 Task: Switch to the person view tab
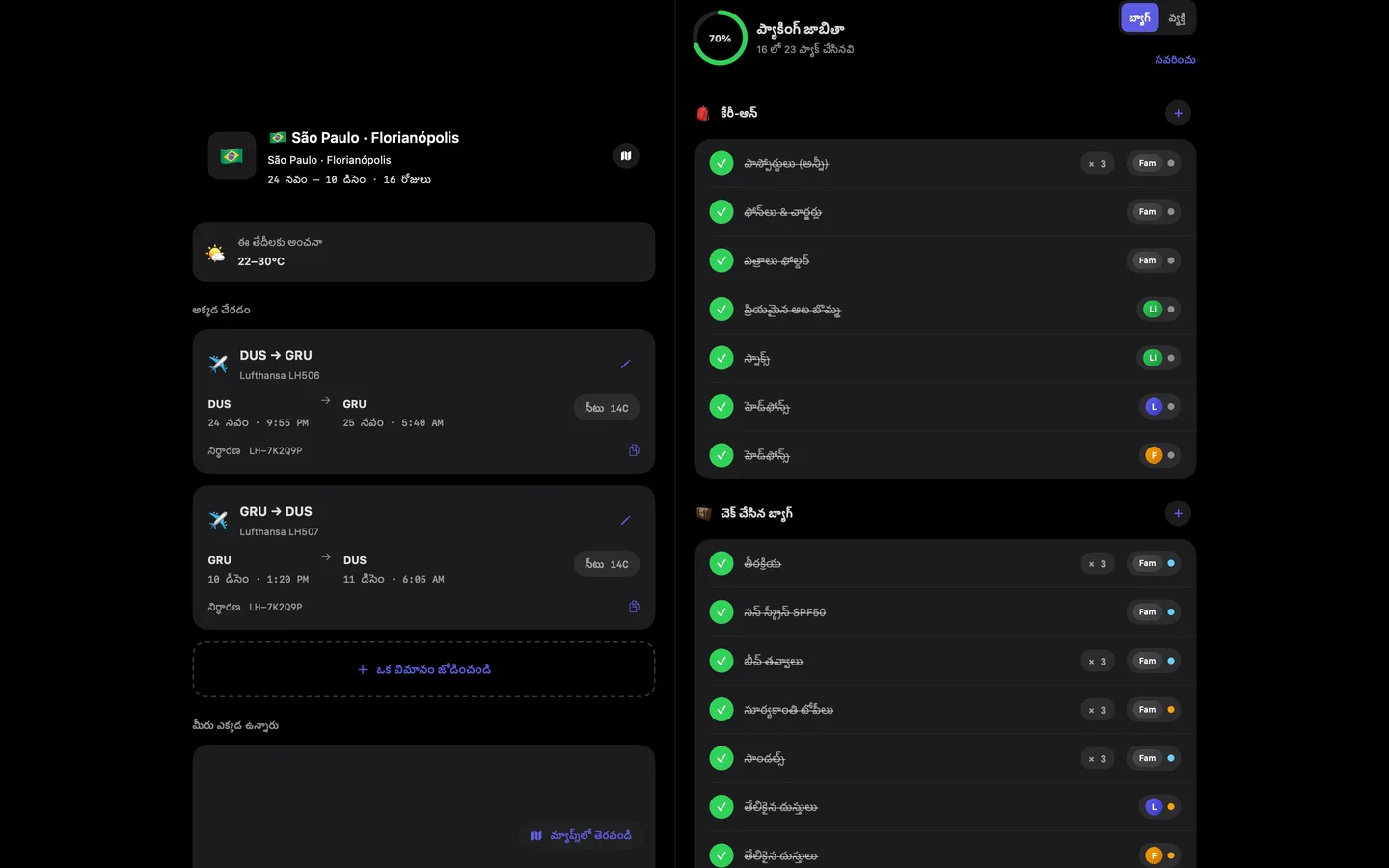point(1177,17)
